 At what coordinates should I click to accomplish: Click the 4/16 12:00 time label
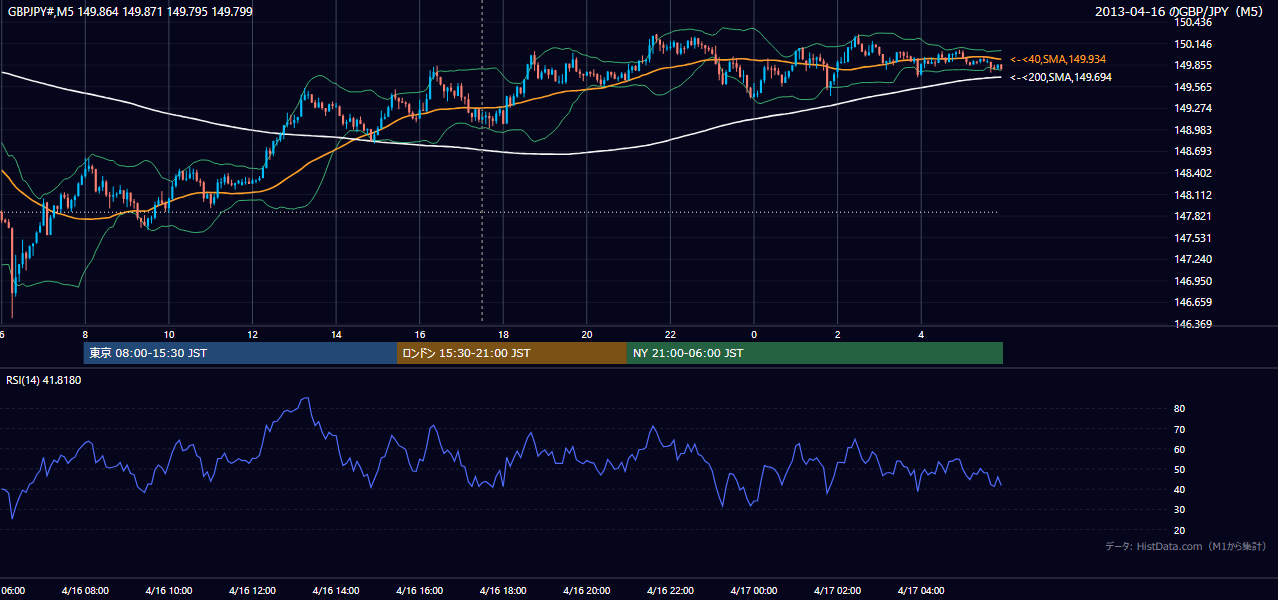252,591
